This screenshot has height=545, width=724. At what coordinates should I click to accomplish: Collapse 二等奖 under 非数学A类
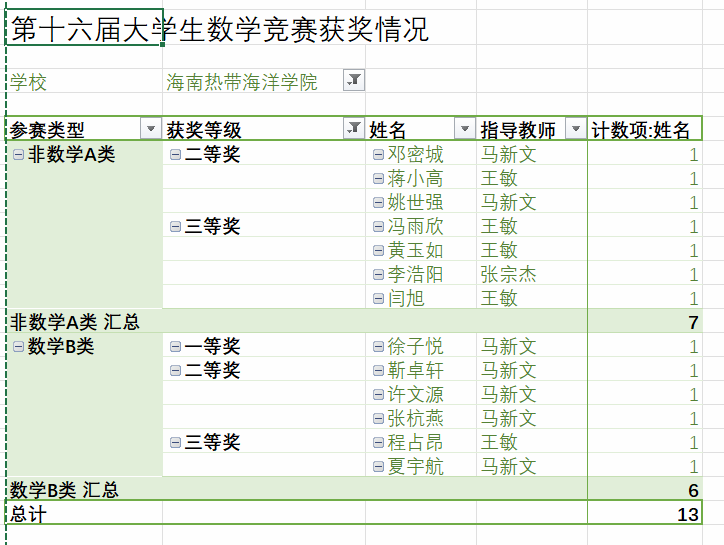[x=175, y=154]
